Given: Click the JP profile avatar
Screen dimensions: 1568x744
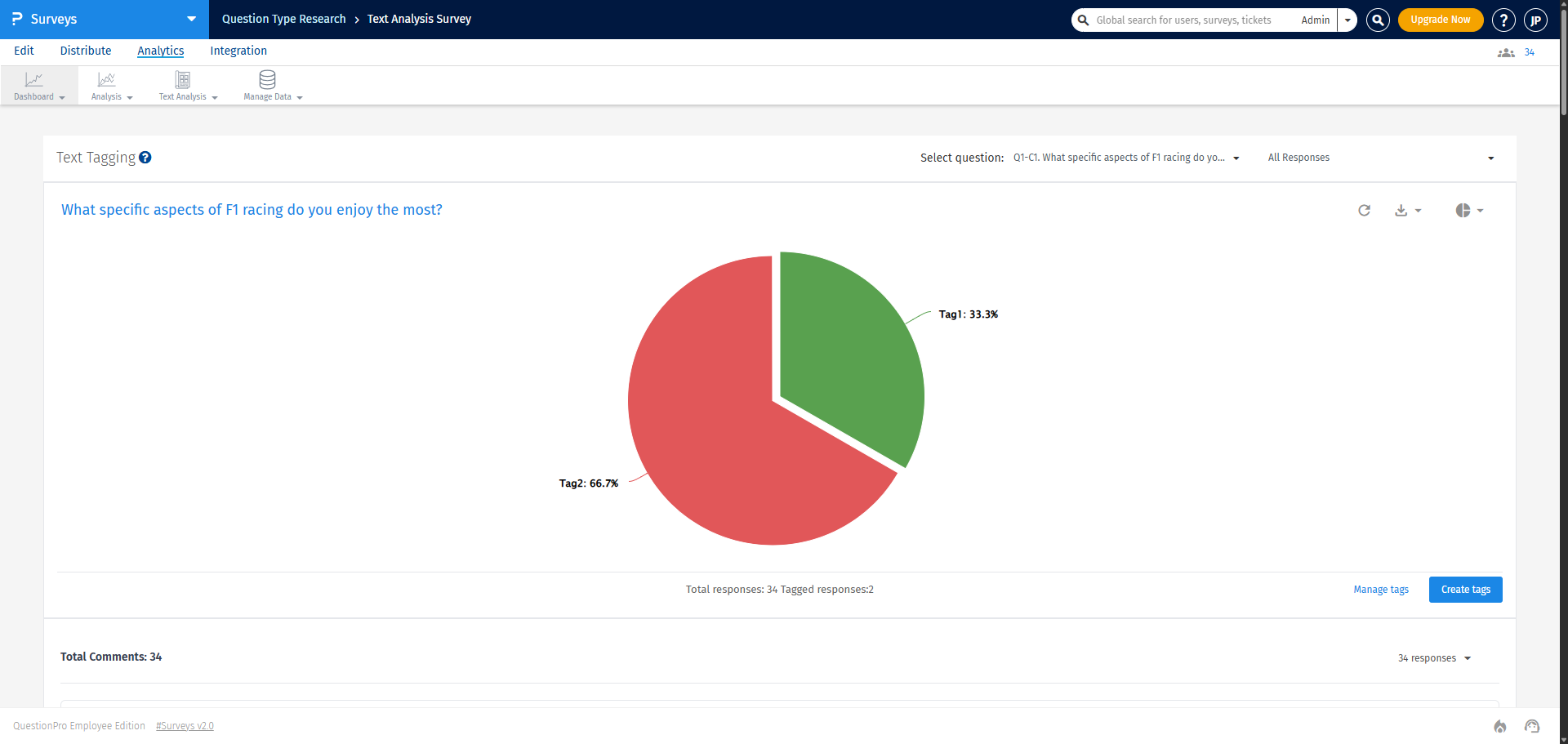Looking at the screenshot, I should click(x=1535, y=20).
